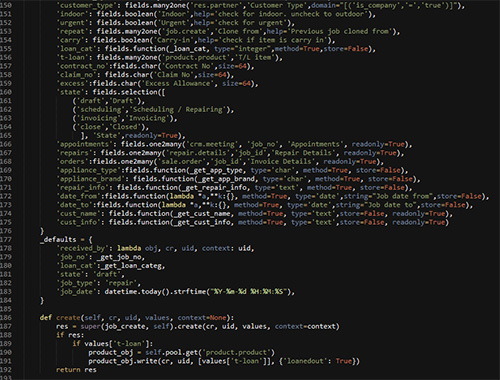Click the 'appointments' field key
The image size is (500, 380).
click(x=84, y=144)
